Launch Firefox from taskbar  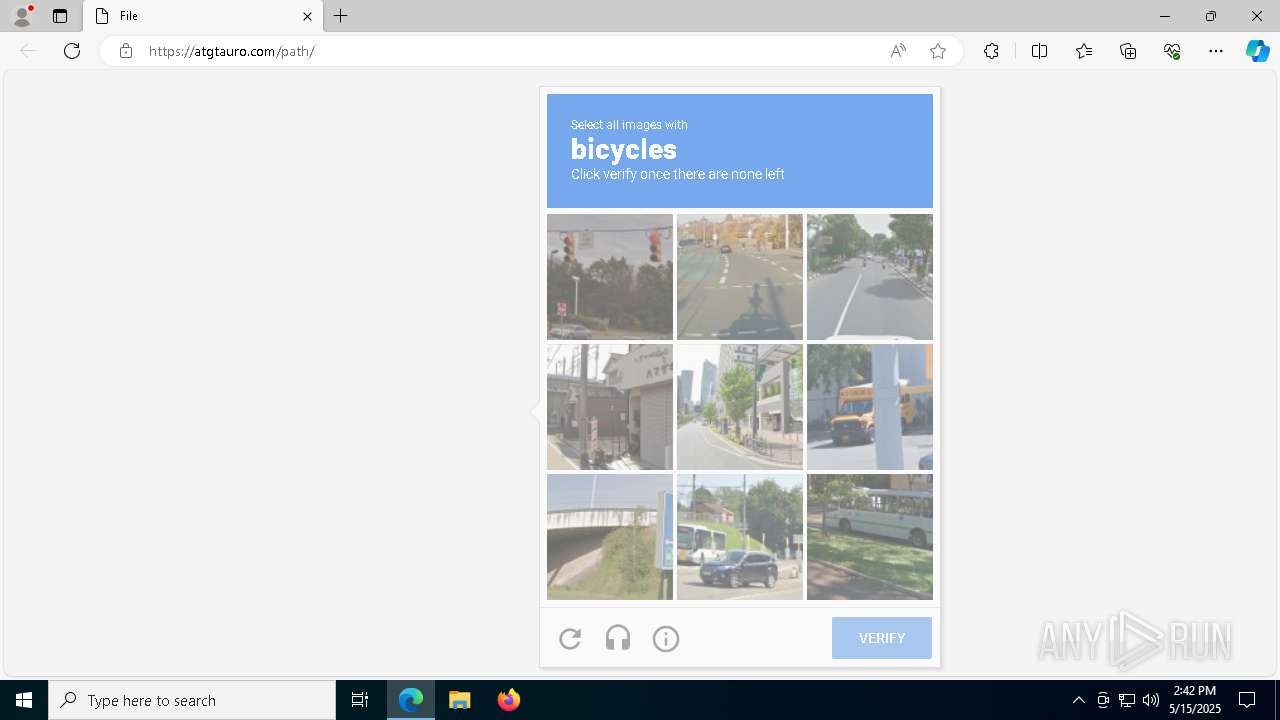tap(509, 700)
